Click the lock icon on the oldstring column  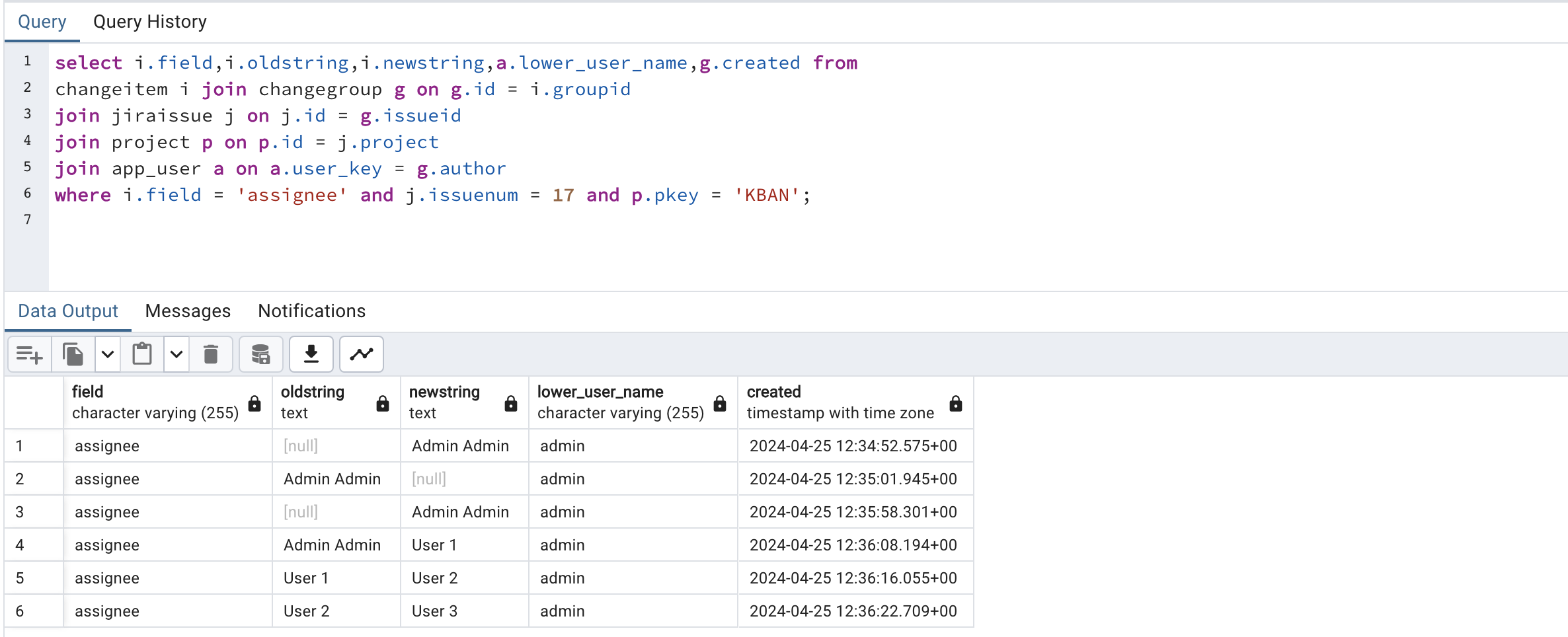point(383,403)
